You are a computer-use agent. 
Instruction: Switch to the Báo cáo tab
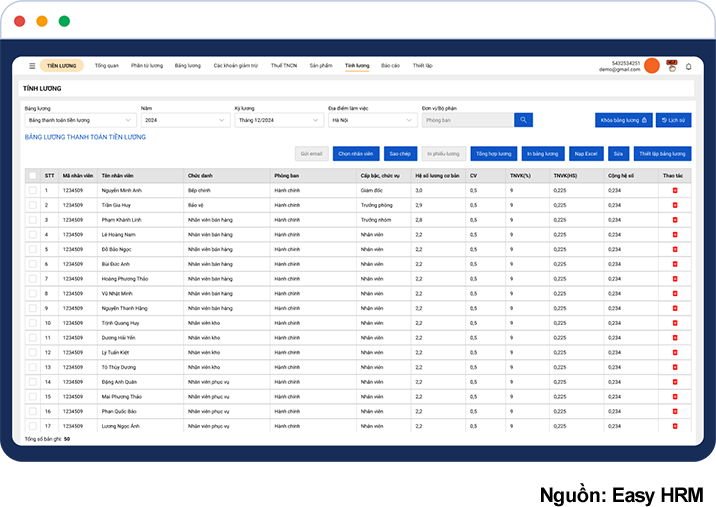pyautogui.click(x=390, y=66)
